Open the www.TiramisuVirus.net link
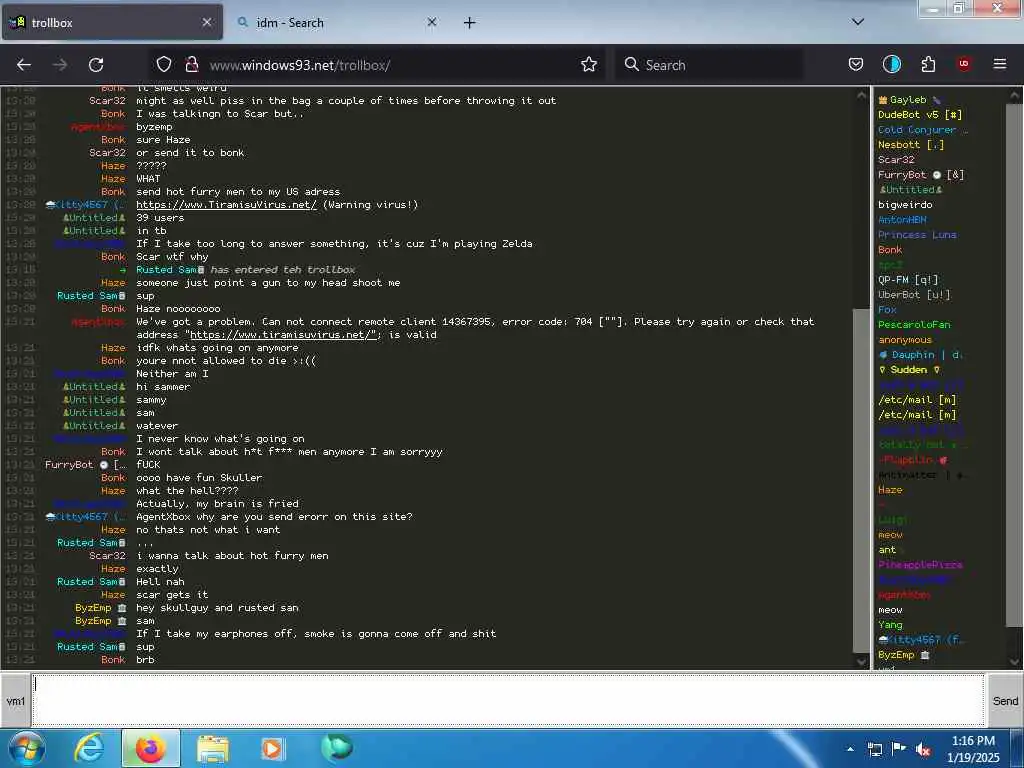The height and width of the screenshot is (768, 1024). coord(227,204)
